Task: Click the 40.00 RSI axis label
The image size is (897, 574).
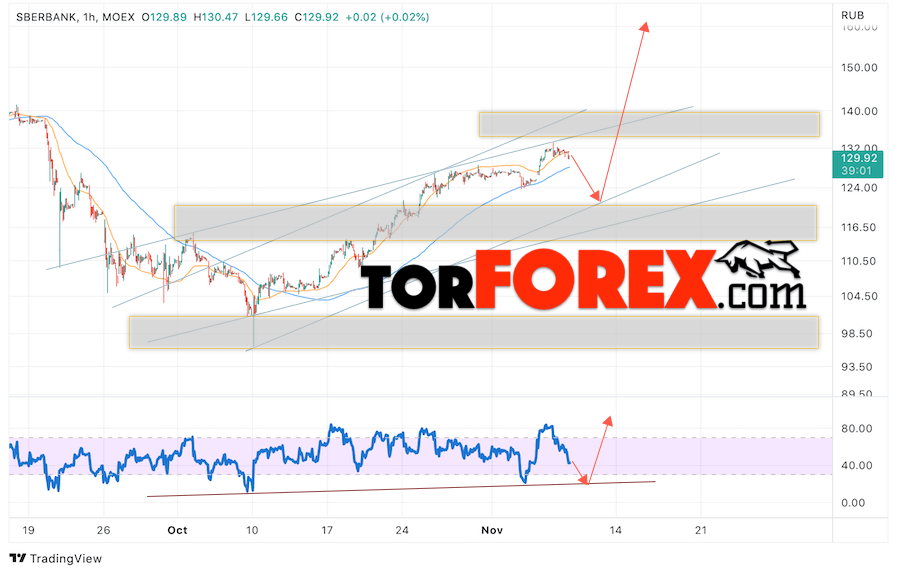Action: coord(856,466)
